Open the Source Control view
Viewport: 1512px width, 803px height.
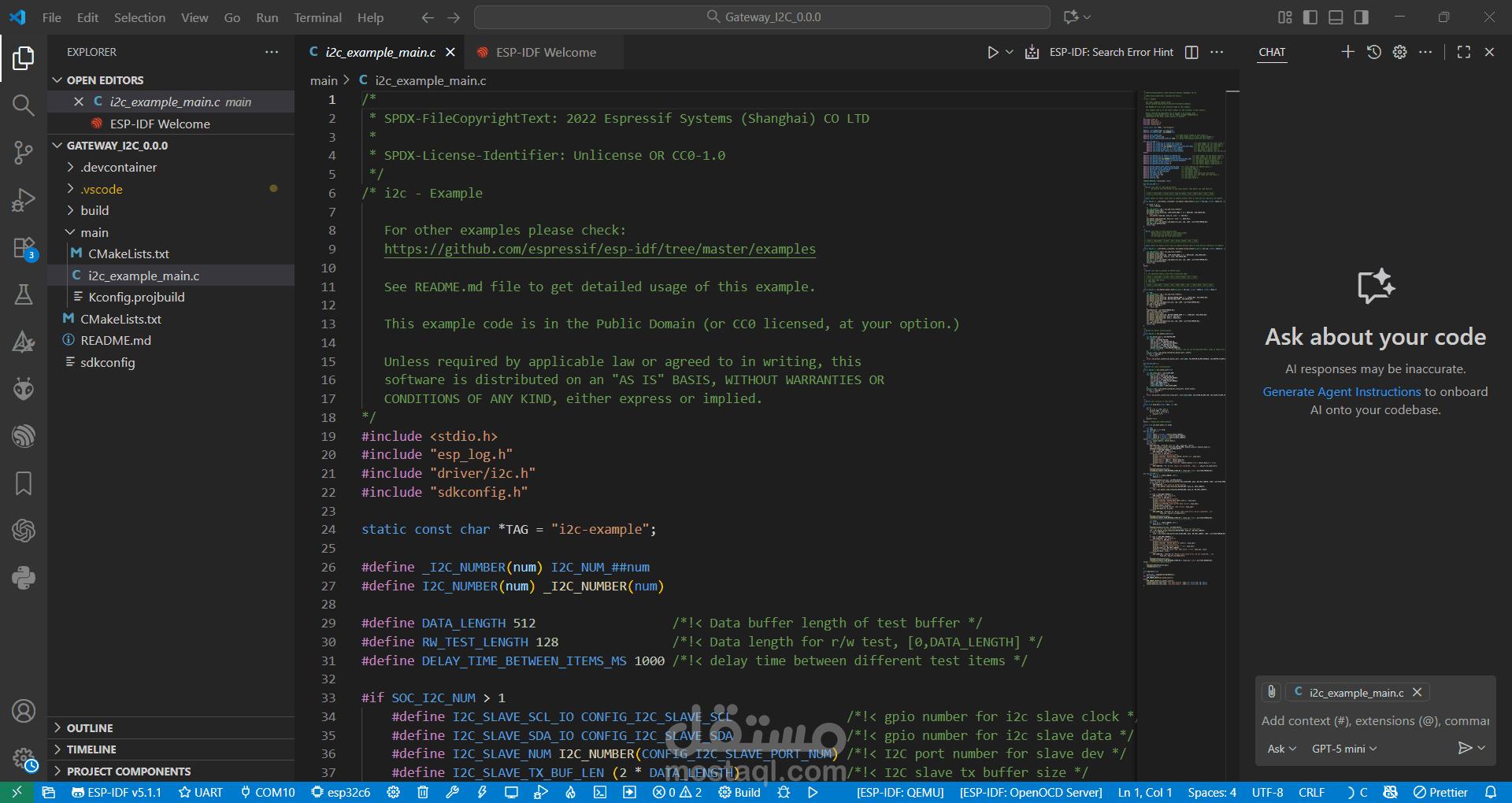click(x=24, y=153)
